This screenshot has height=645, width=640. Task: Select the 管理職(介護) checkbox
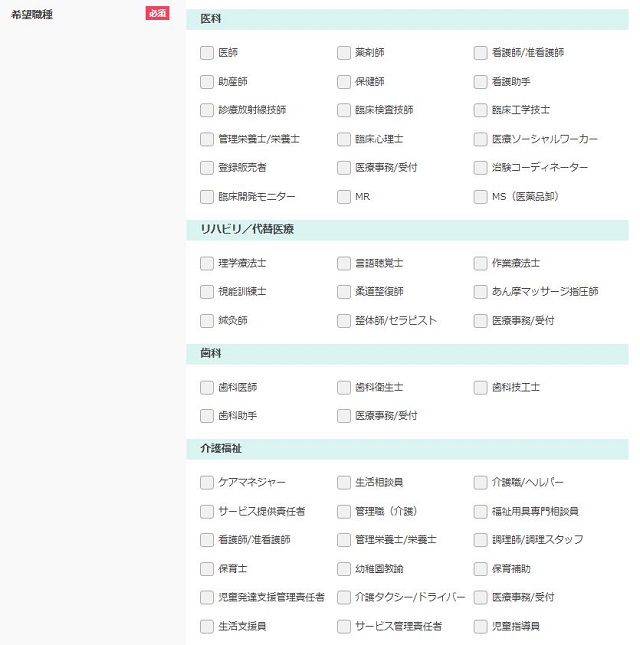[x=343, y=512]
